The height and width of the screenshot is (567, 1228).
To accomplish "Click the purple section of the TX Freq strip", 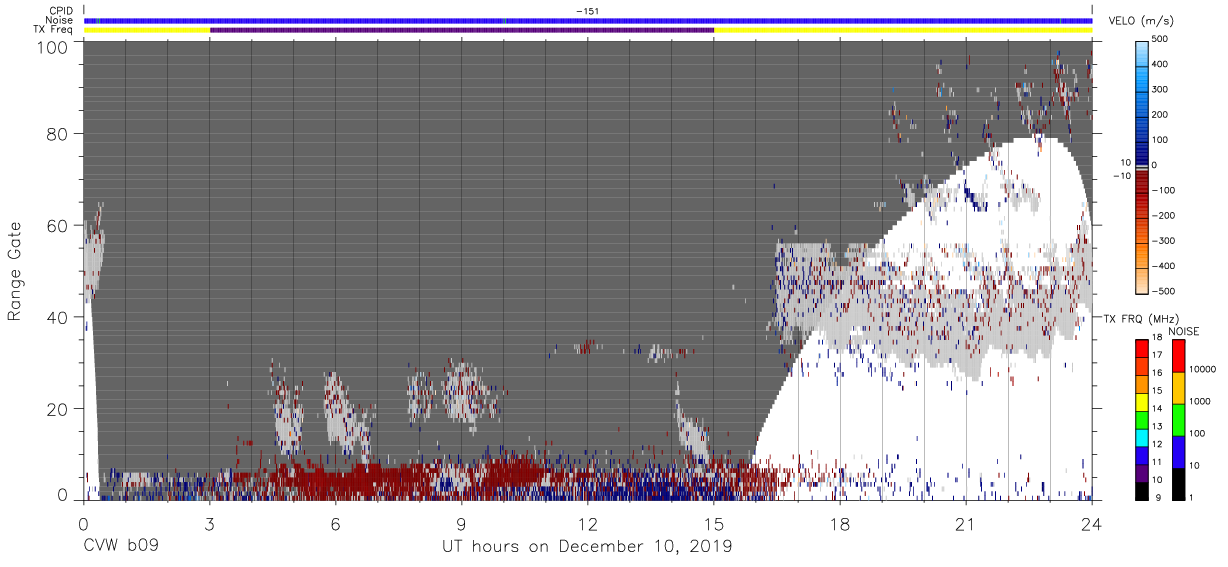I will [x=462, y=30].
